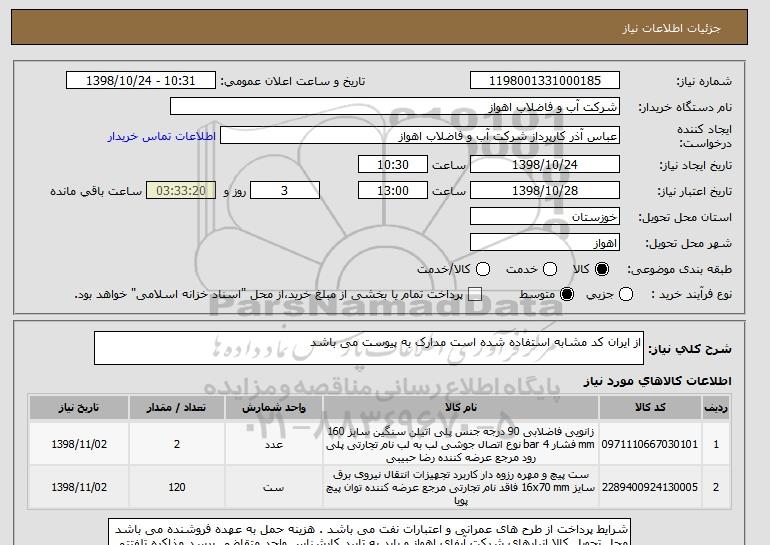The height and width of the screenshot is (545, 770).
Task: Click the ردیف column header
Action: pos(716,408)
